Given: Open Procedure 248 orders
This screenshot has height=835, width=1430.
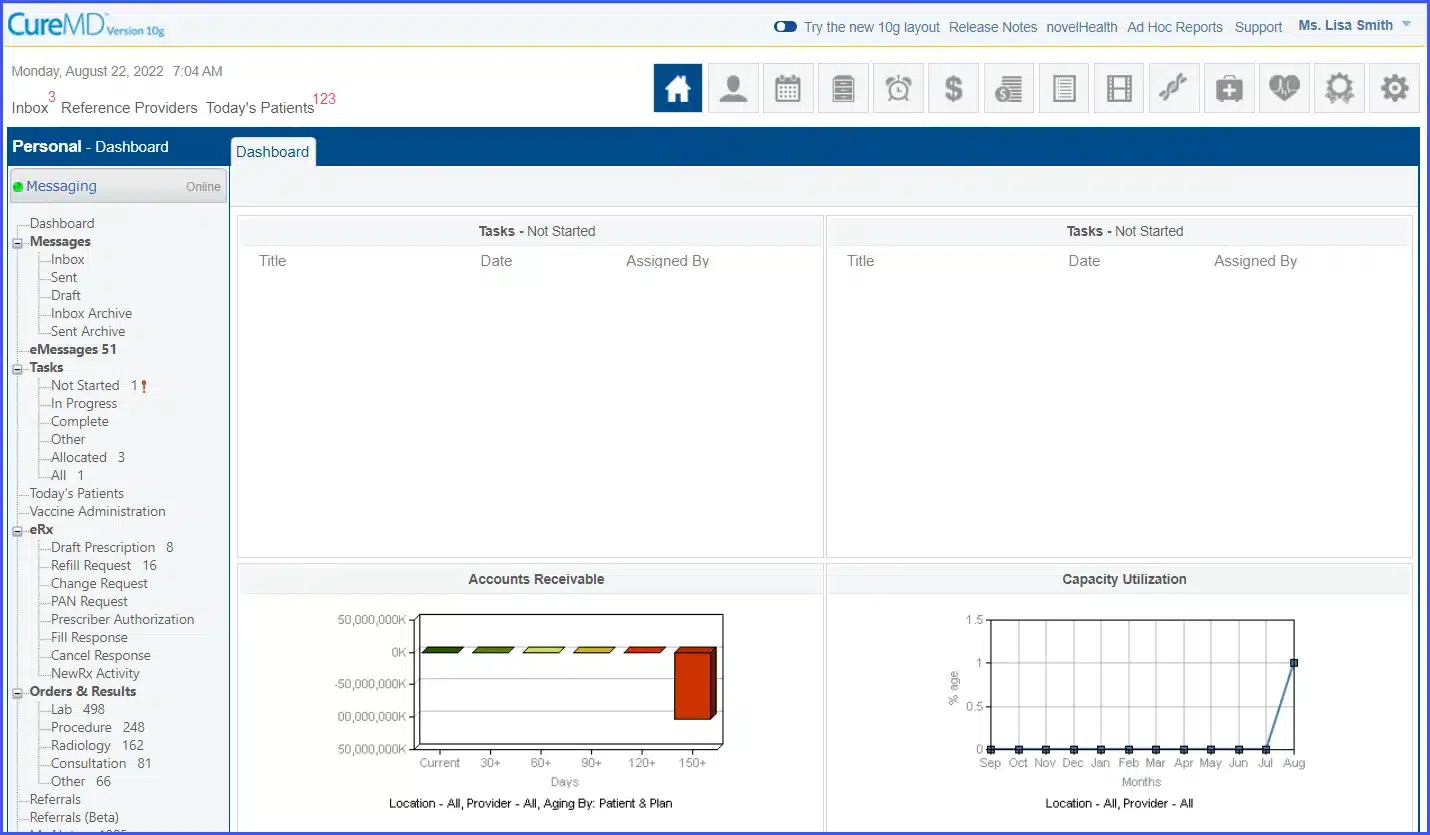Looking at the screenshot, I should tap(98, 728).
